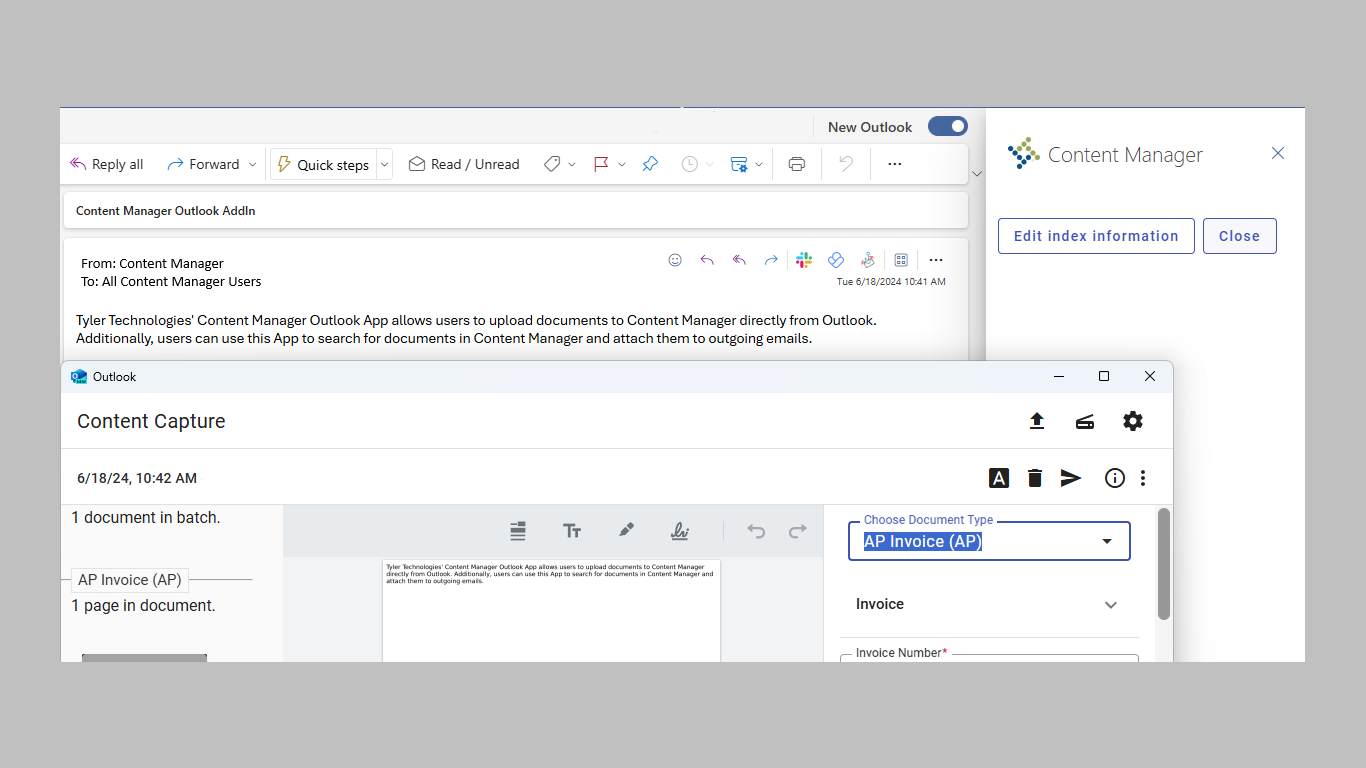Click the Reply all button

[x=107, y=164]
